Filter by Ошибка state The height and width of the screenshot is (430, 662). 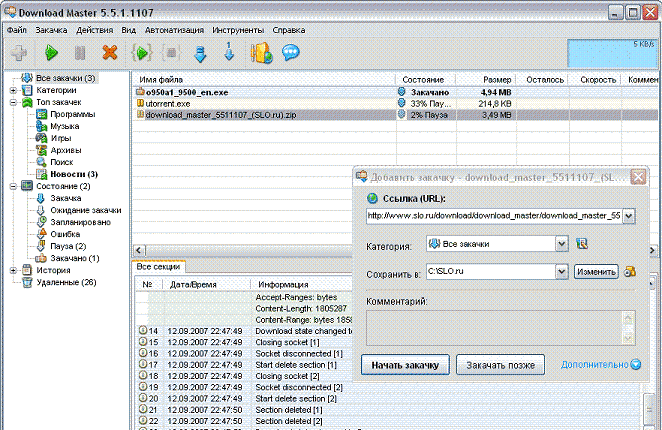(x=65, y=234)
